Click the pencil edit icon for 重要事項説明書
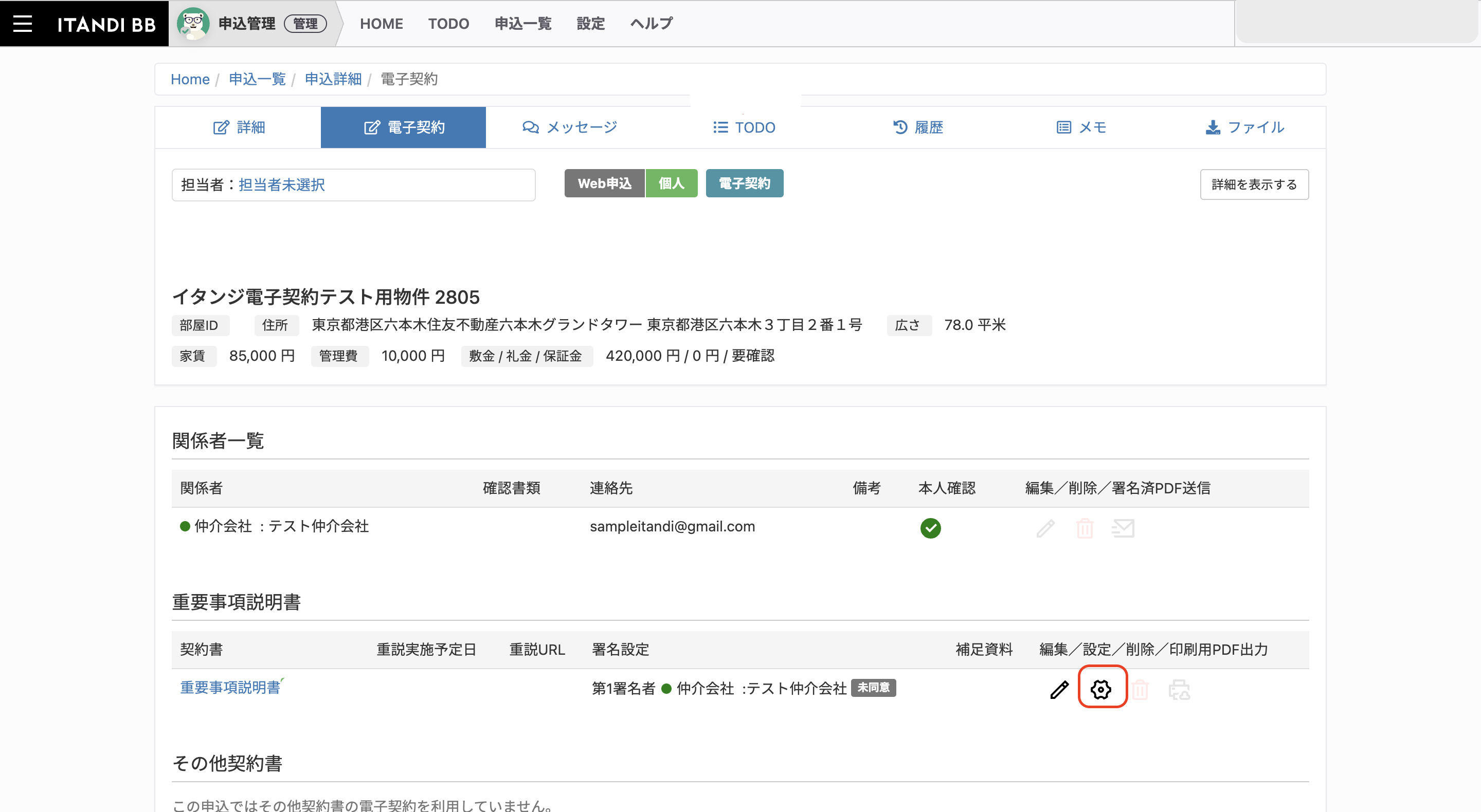This screenshot has width=1481, height=812. 1059,689
